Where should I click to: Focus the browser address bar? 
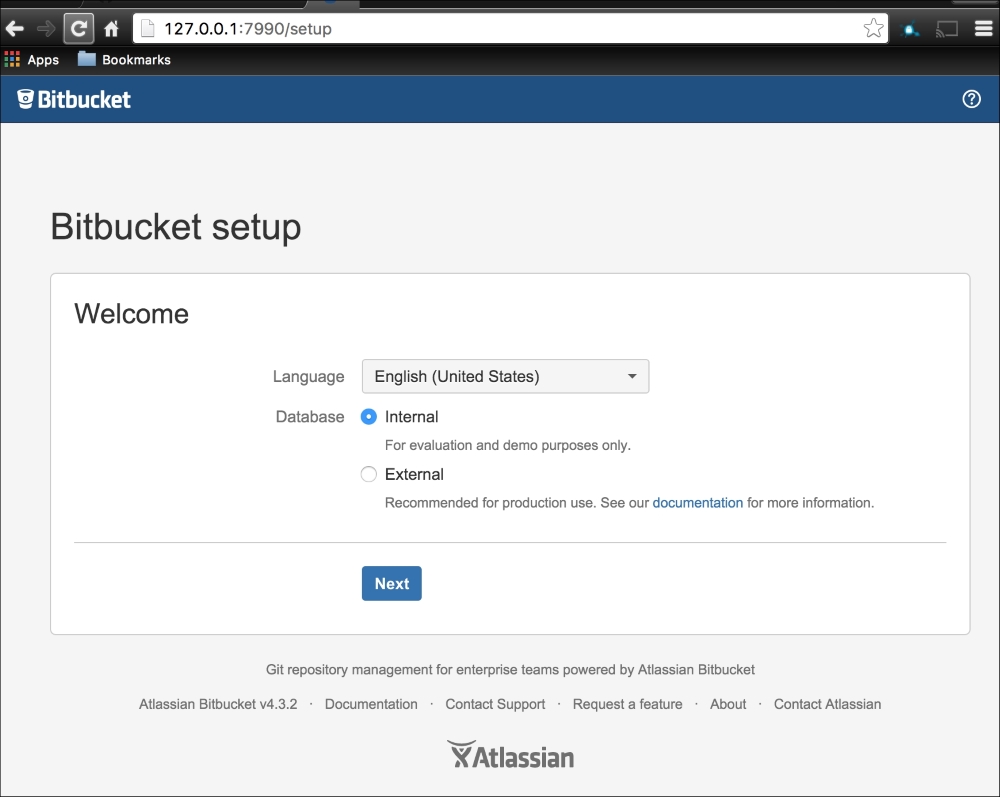click(x=500, y=29)
